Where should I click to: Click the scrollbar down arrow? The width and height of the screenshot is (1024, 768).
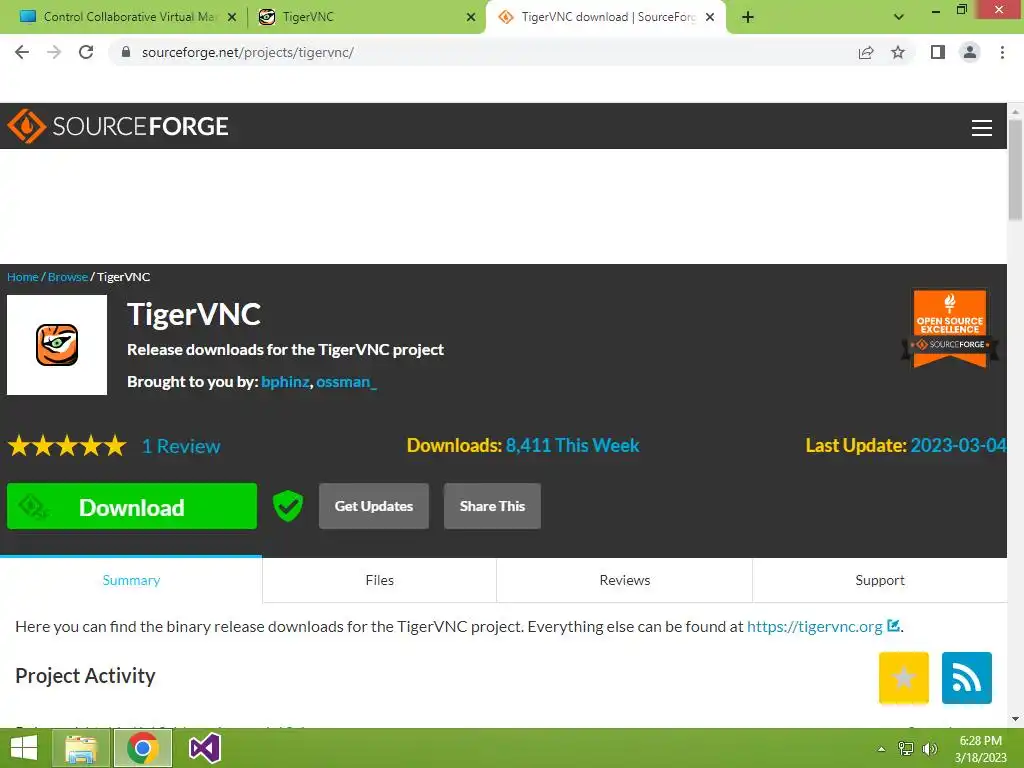click(x=1016, y=719)
